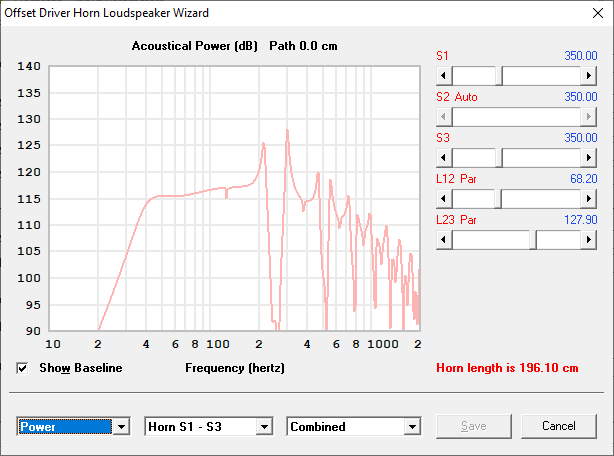614x456 pixels.
Task: Click the disabled S2 left arrow
Action: click(444, 117)
